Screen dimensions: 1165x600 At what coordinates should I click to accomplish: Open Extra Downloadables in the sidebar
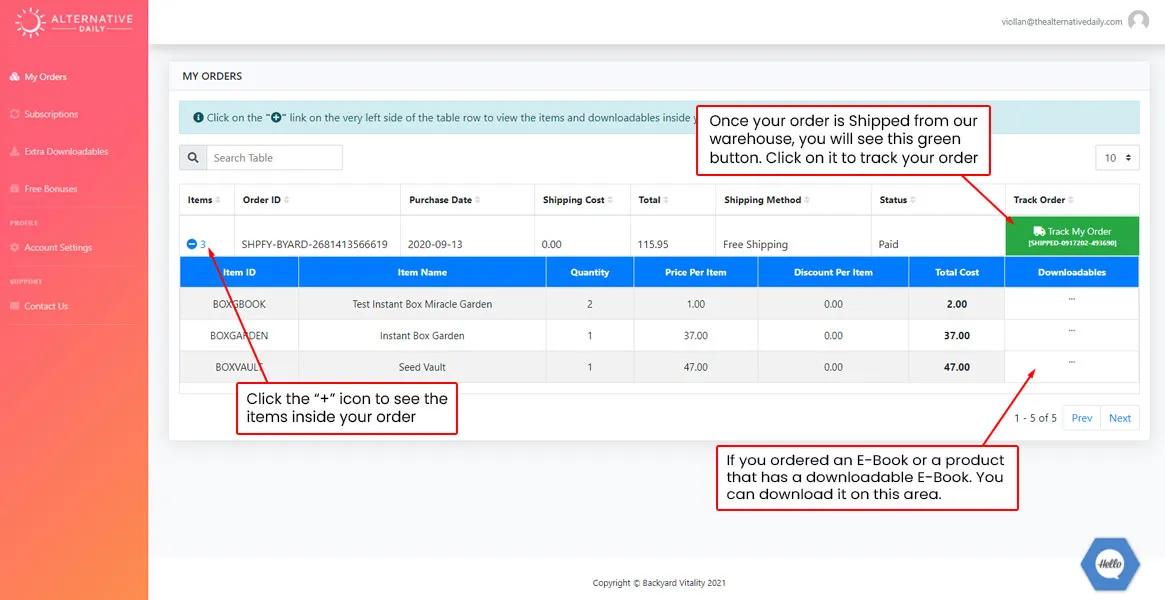pyautogui.click(x=66, y=152)
